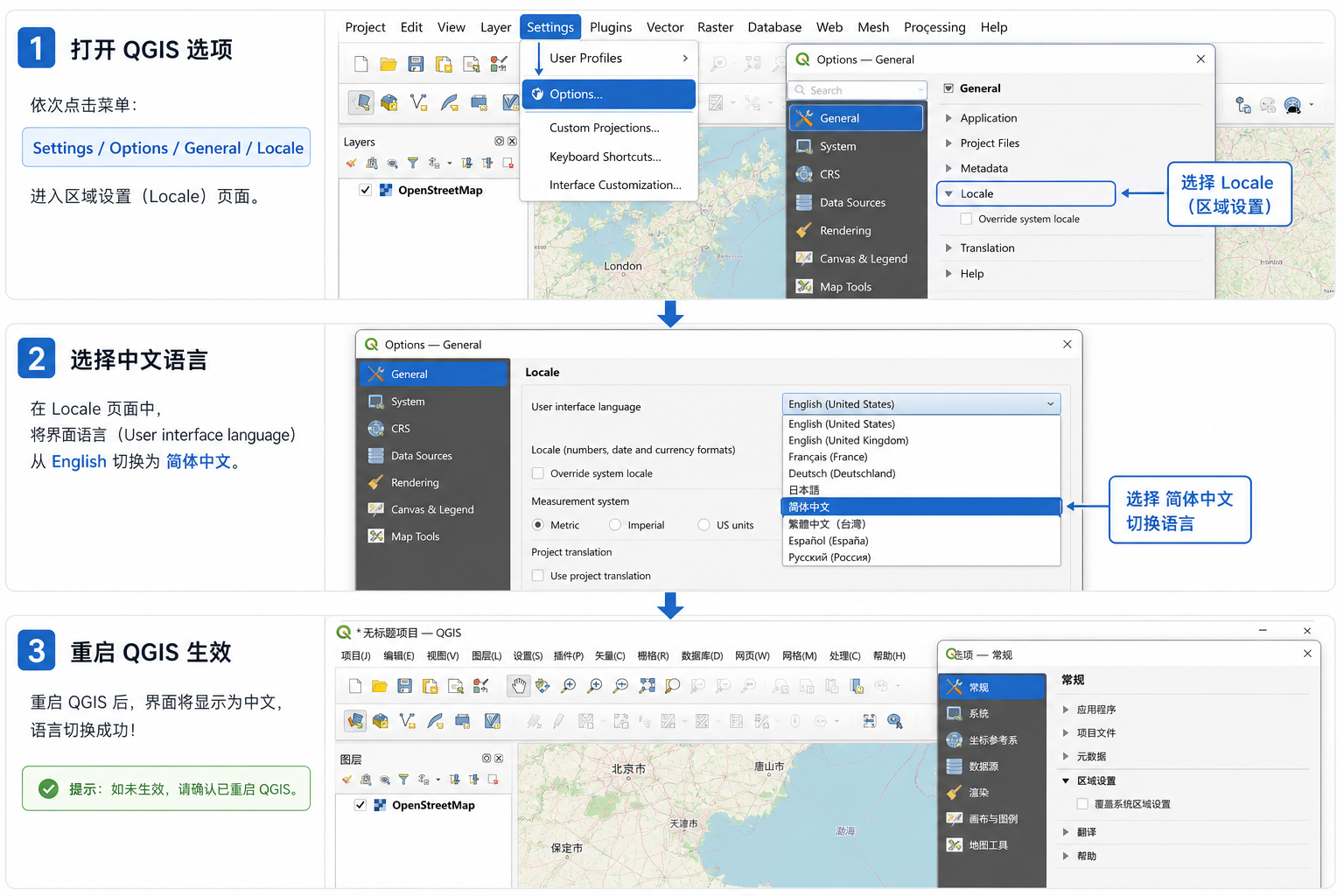1344x896 pixels.
Task: Click Data Sources icon in Locale page dialog
Action: [x=376, y=456]
